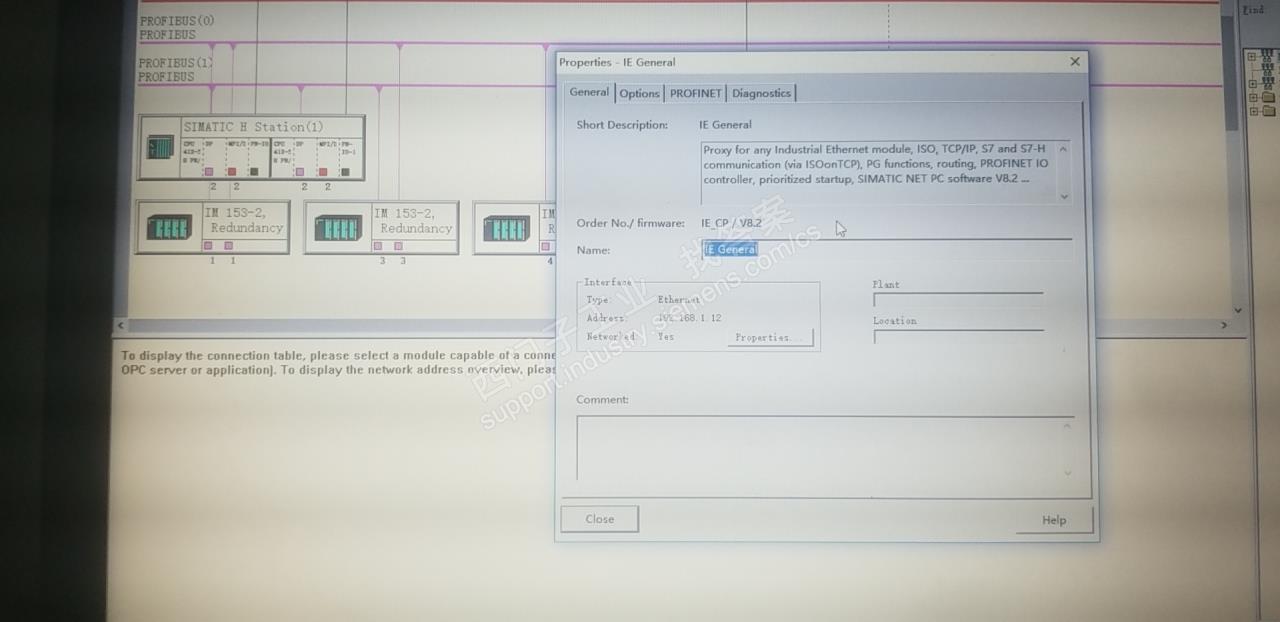Select the PROFIBUS(0) subnet label
Image resolution: width=1280 pixels, height=622 pixels.
click(x=176, y=21)
